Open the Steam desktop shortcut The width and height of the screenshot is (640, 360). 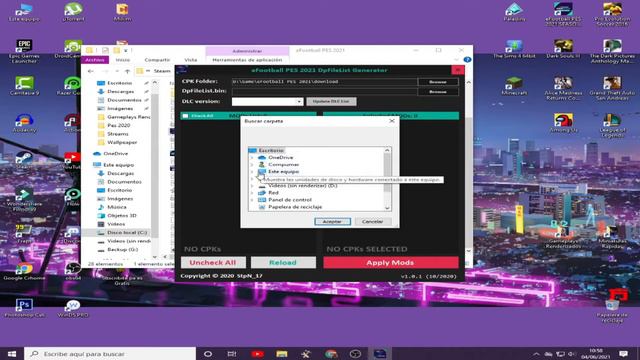[24, 160]
